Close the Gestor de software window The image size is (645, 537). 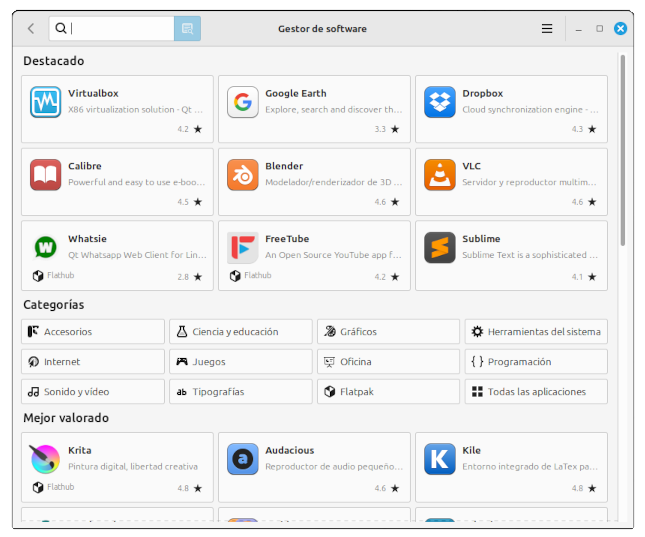click(620, 28)
